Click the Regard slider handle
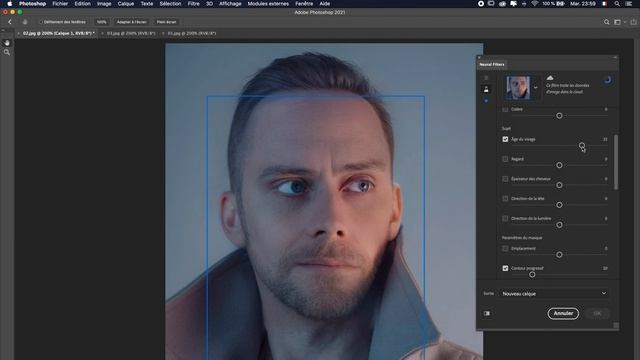This screenshot has width=640, height=360. (x=560, y=165)
